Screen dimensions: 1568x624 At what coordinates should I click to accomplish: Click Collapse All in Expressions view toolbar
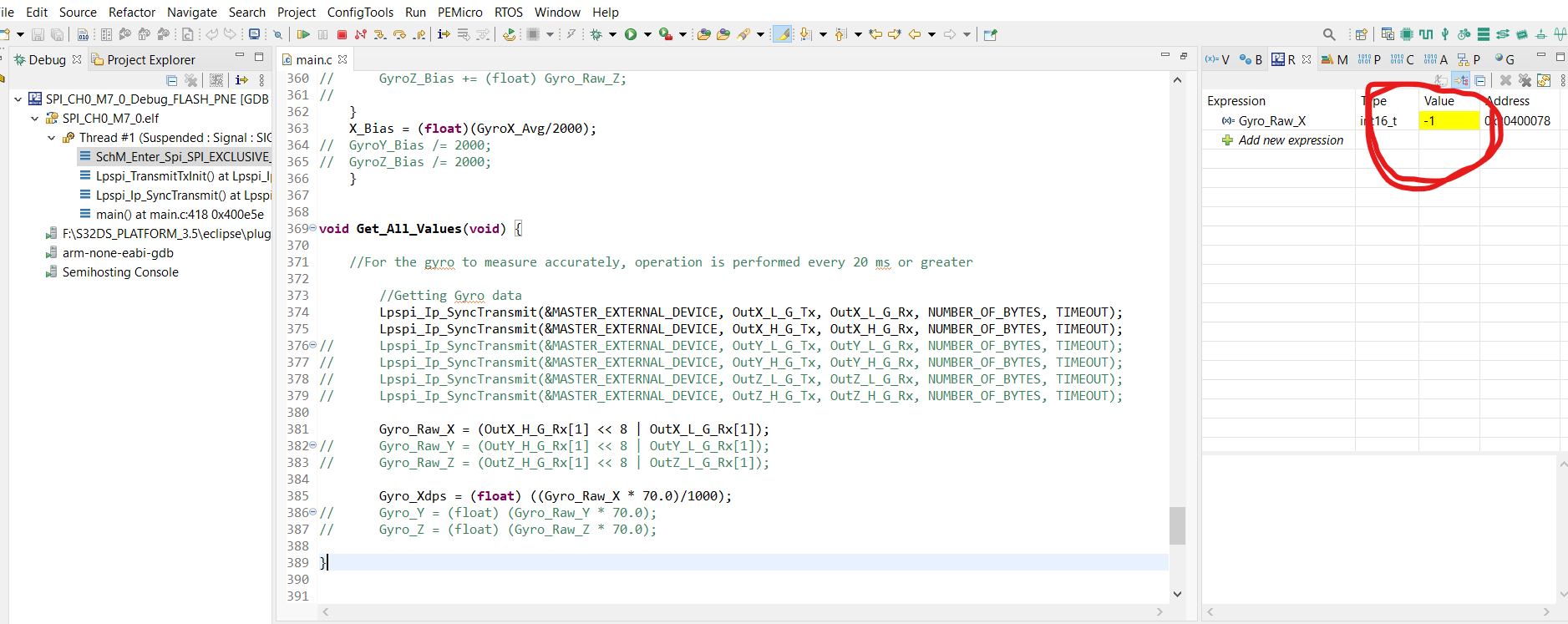[1480, 80]
